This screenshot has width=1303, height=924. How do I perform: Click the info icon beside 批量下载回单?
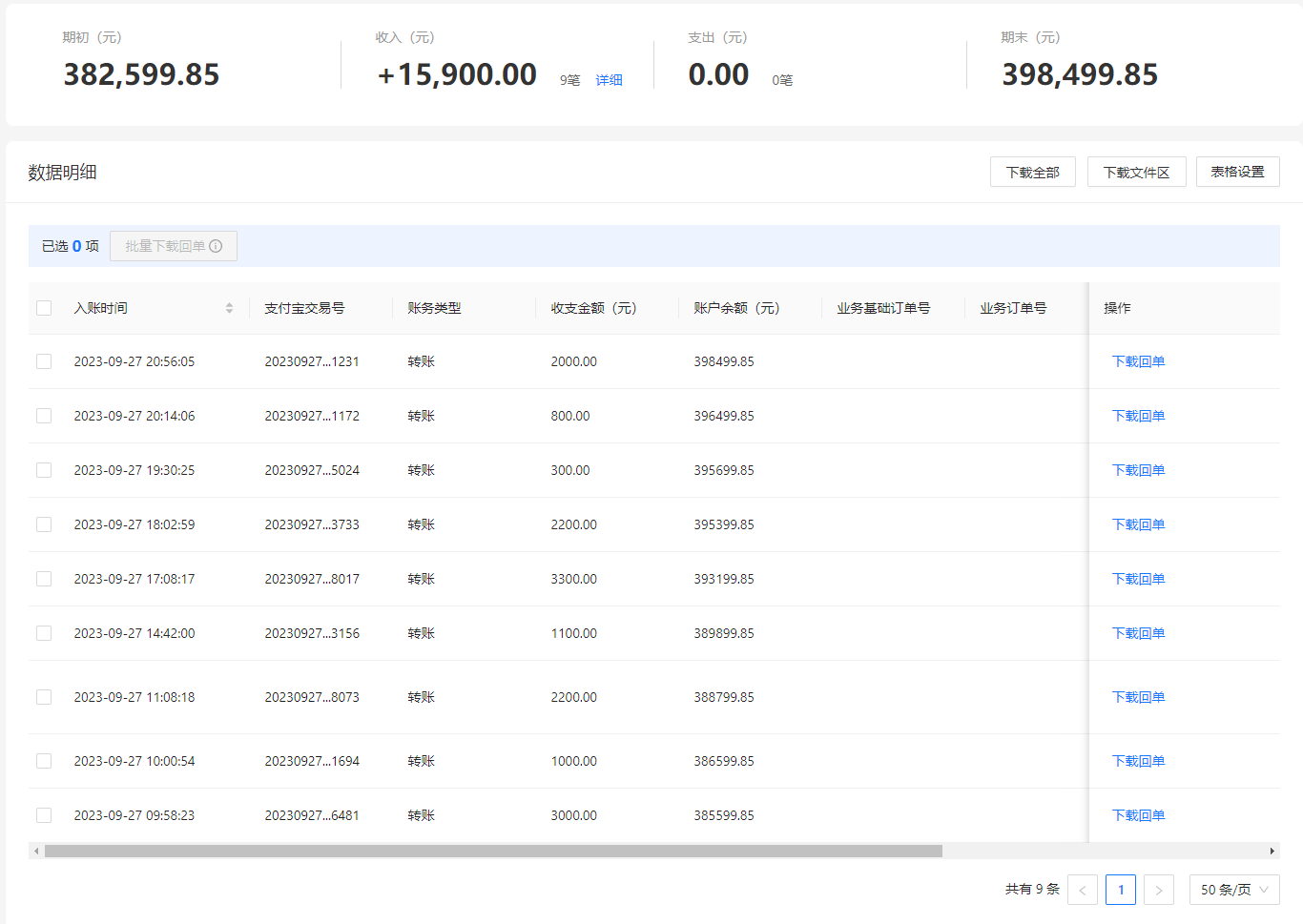coord(216,246)
